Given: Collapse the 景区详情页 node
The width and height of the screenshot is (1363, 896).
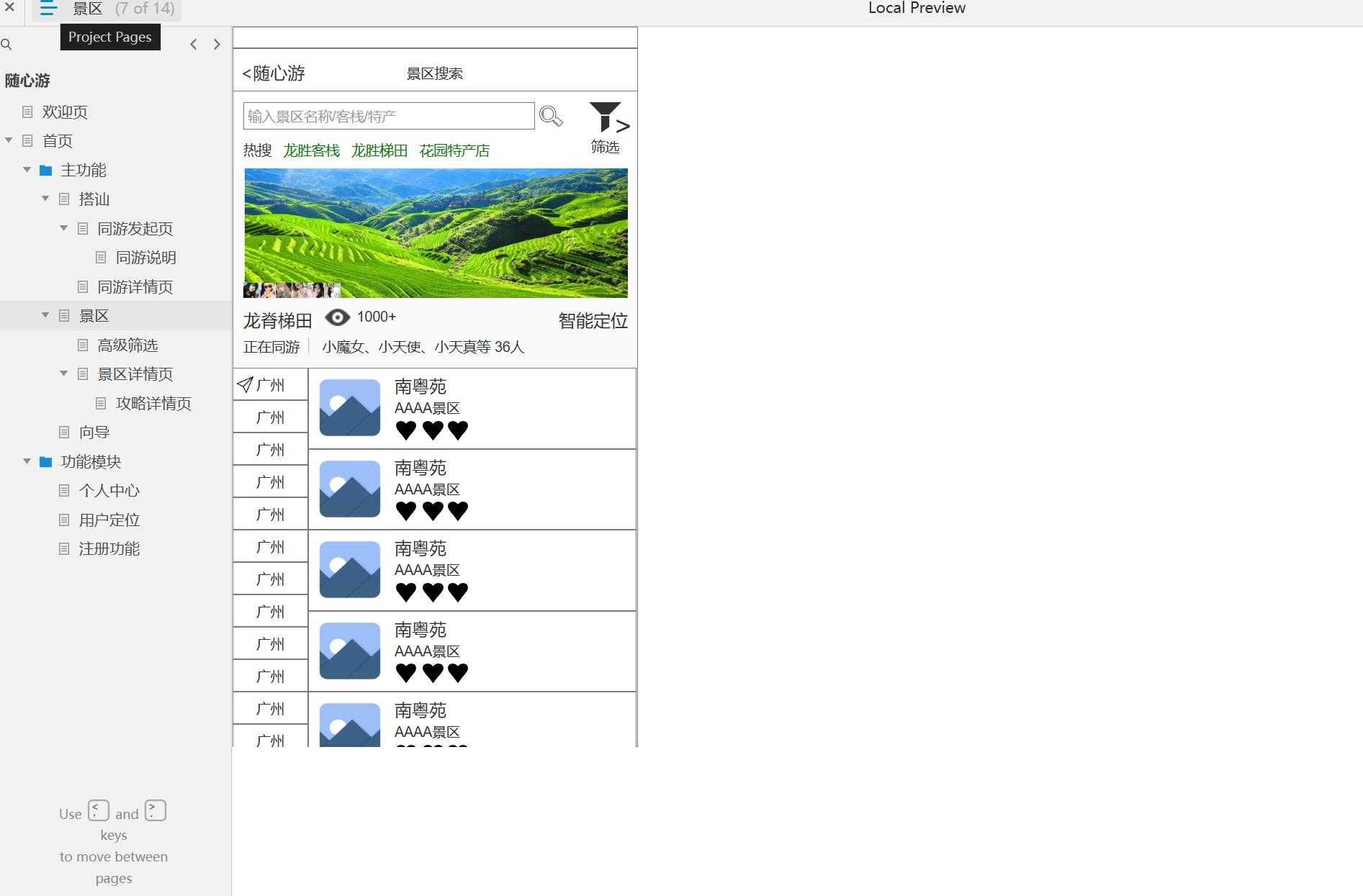Looking at the screenshot, I should pos(63,374).
